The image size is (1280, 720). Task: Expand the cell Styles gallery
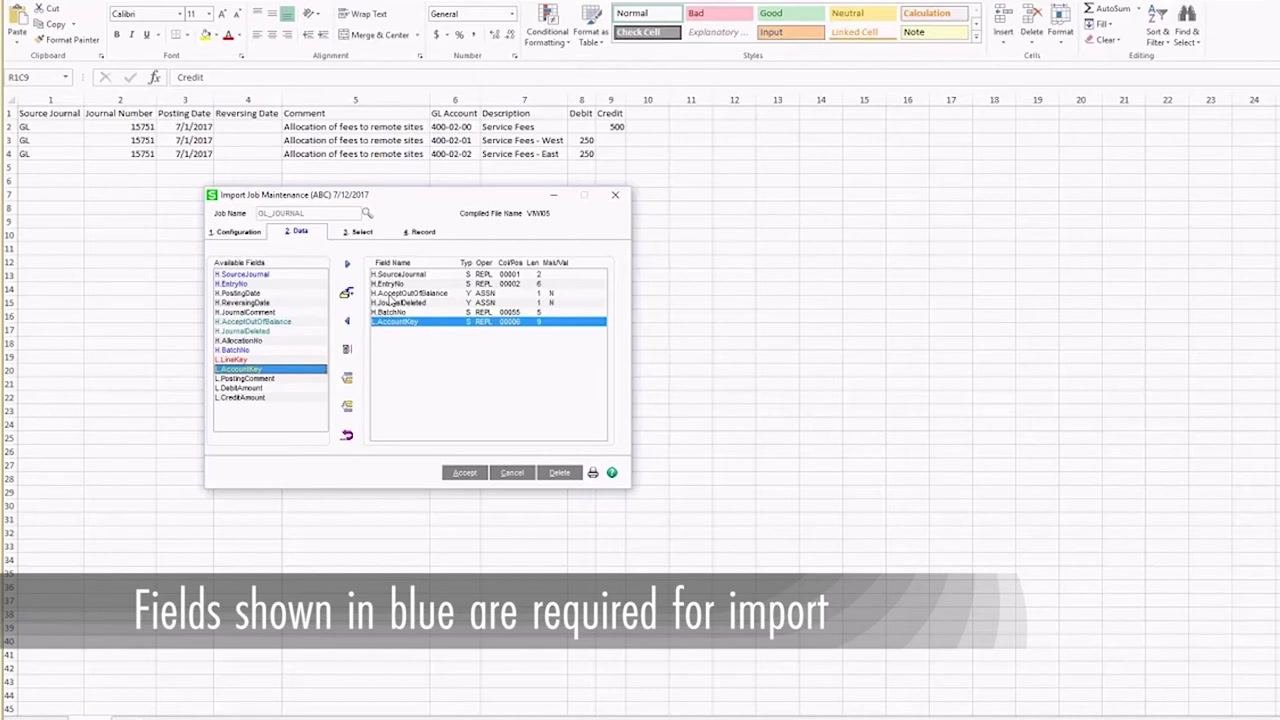point(976,37)
